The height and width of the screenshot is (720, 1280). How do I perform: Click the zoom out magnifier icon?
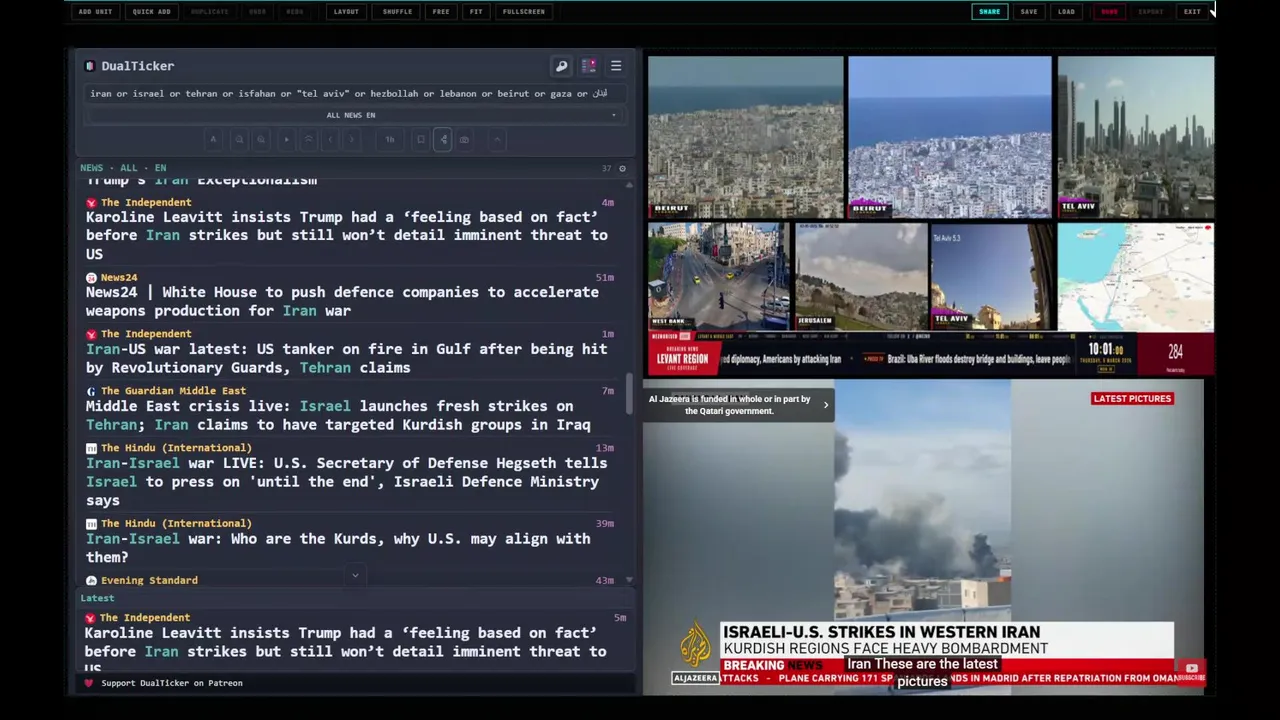(x=239, y=140)
